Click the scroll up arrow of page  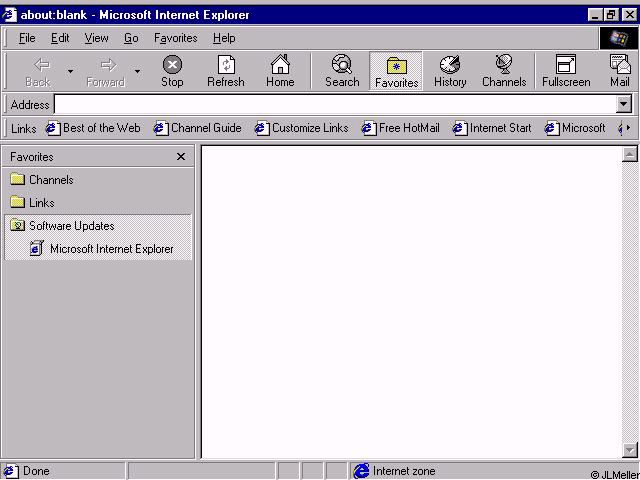pos(630,154)
